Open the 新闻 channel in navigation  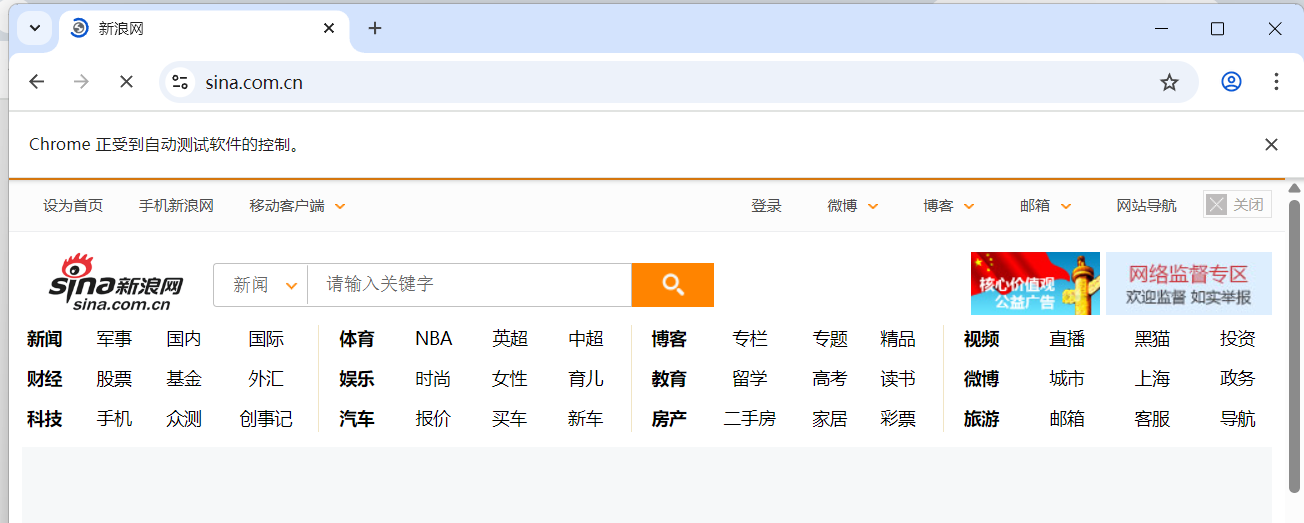tap(44, 339)
